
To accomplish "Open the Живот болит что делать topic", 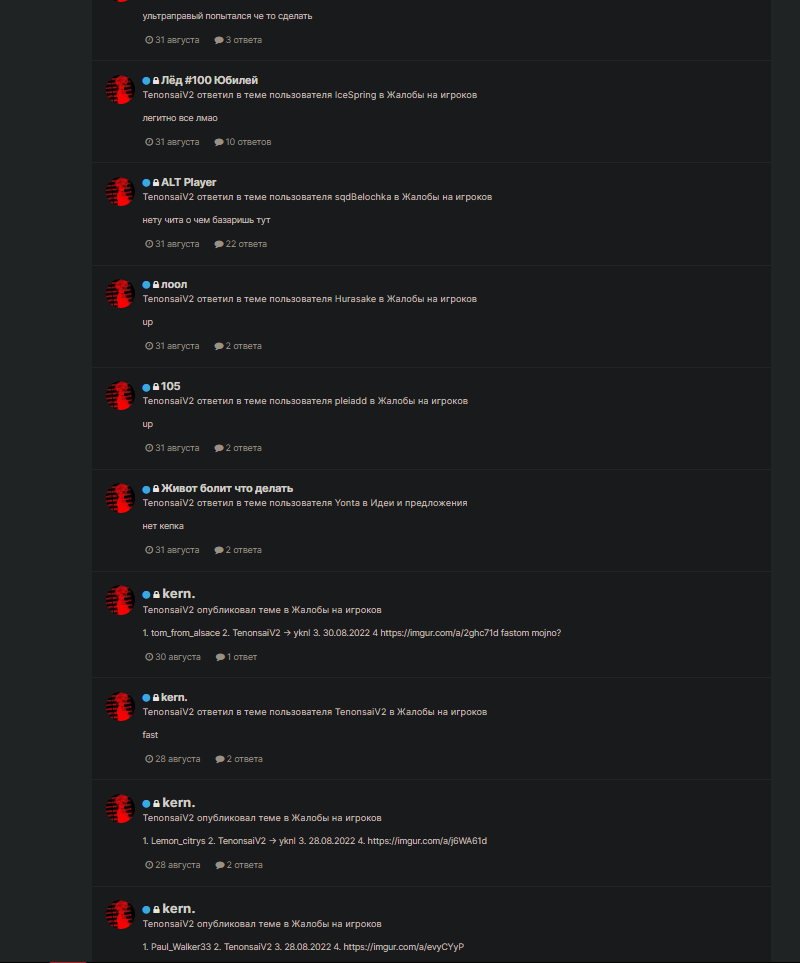I will [227, 488].
